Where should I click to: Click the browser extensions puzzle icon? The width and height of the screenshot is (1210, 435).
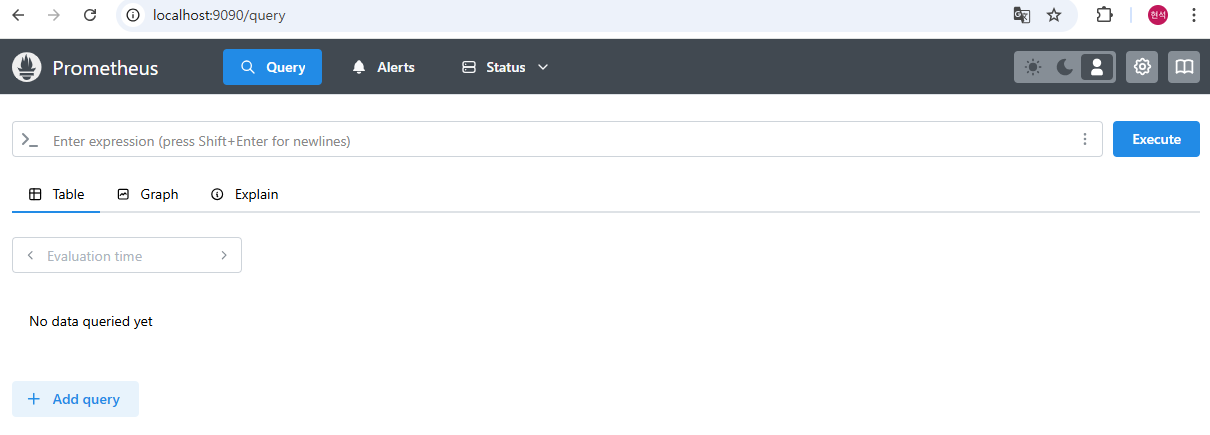tap(1104, 15)
